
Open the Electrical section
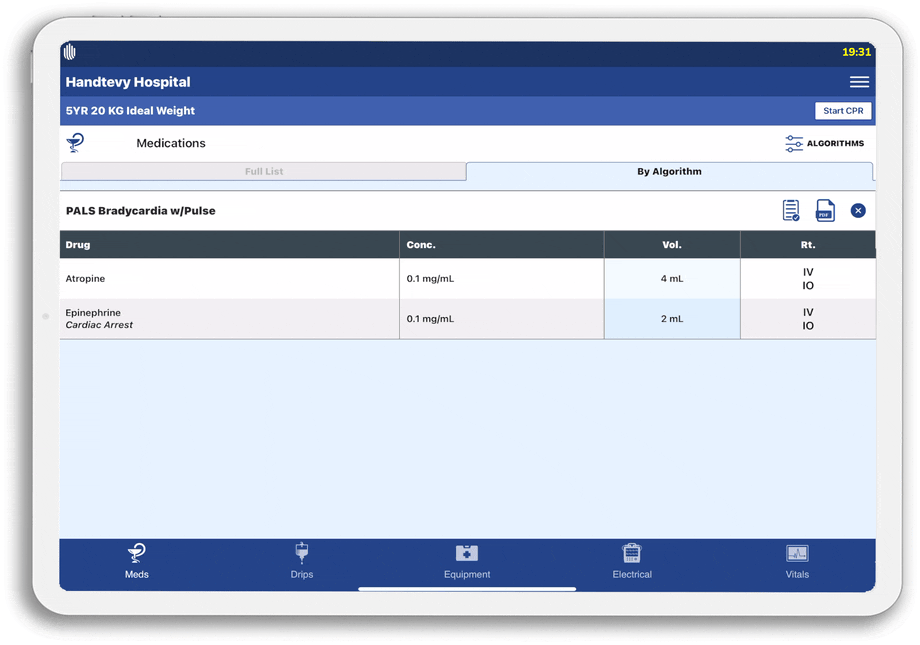(x=632, y=562)
